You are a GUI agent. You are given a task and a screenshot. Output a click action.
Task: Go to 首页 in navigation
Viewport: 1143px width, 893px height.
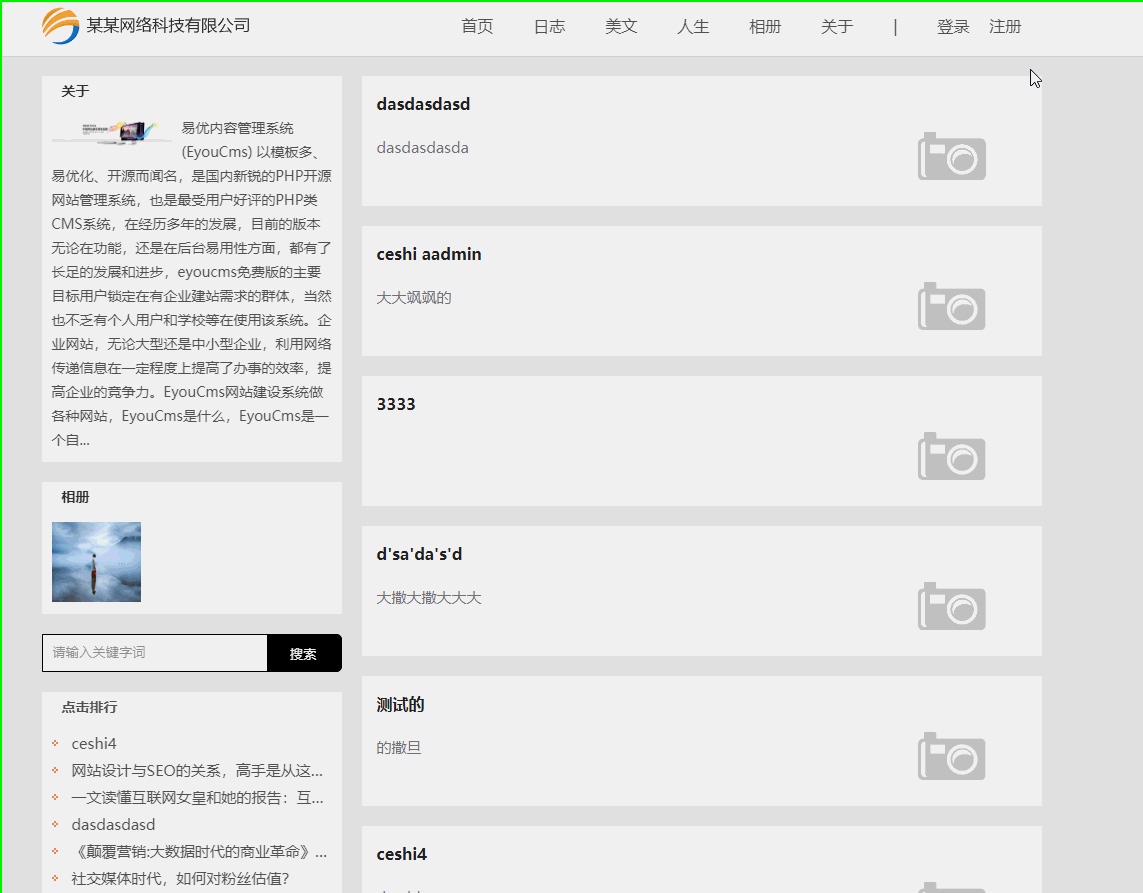point(477,27)
